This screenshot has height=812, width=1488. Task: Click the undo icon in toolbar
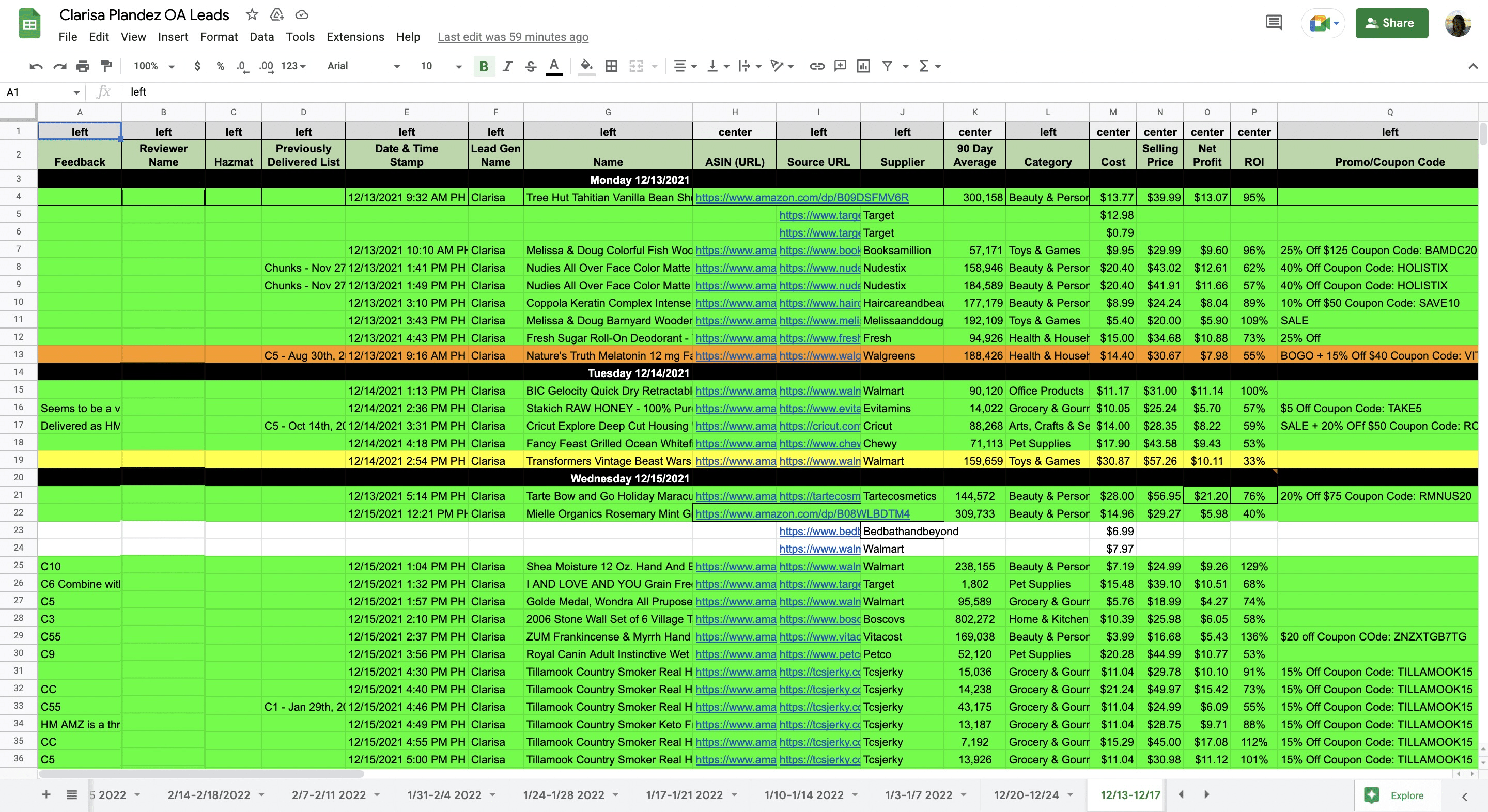36,67
